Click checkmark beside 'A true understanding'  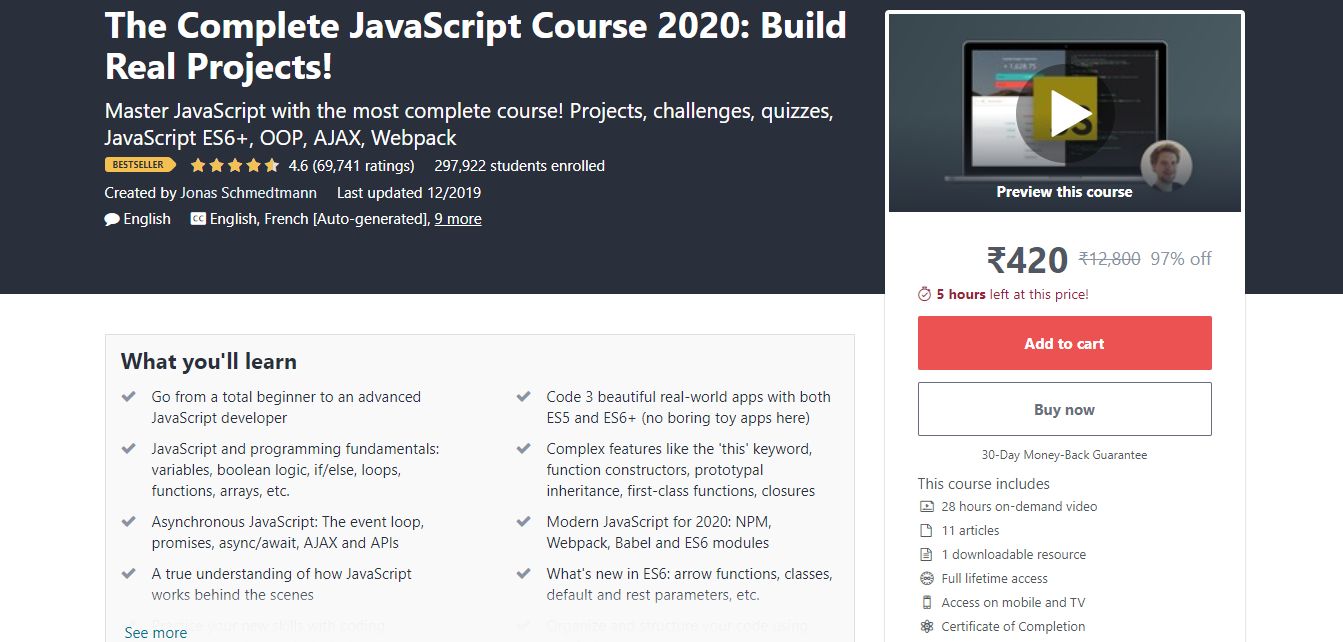point(129,574)
